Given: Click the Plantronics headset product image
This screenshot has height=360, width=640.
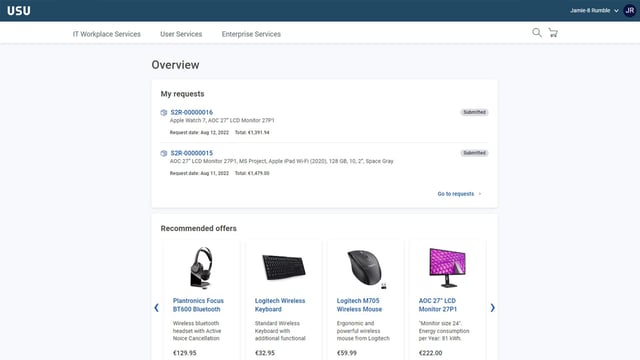Looking at the screenshot, I should click(x=201, y=268).
